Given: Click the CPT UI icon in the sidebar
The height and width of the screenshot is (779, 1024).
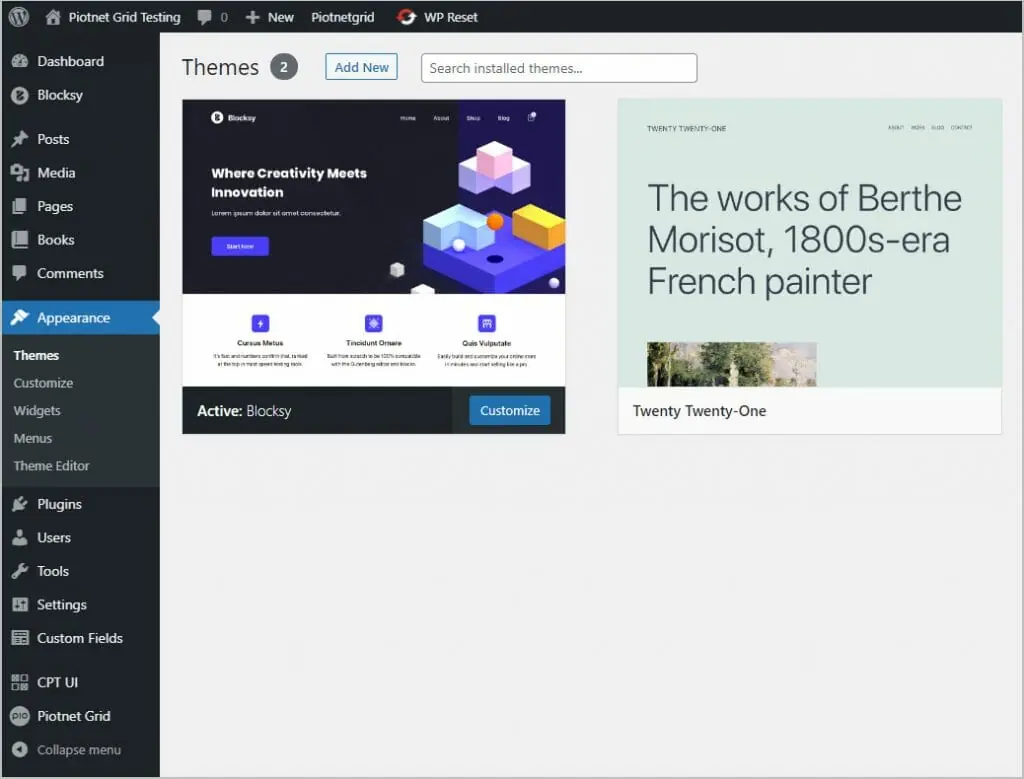Looking at the screenshot, I should coord(21,682).
